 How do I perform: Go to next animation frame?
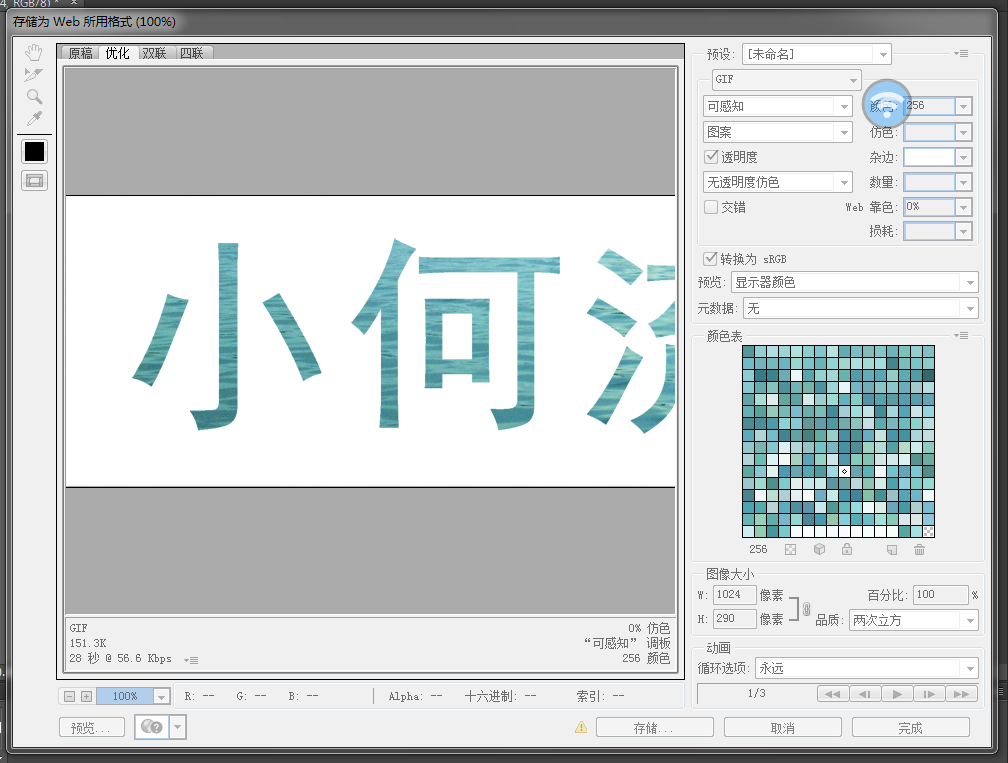(x=929, y=694)
